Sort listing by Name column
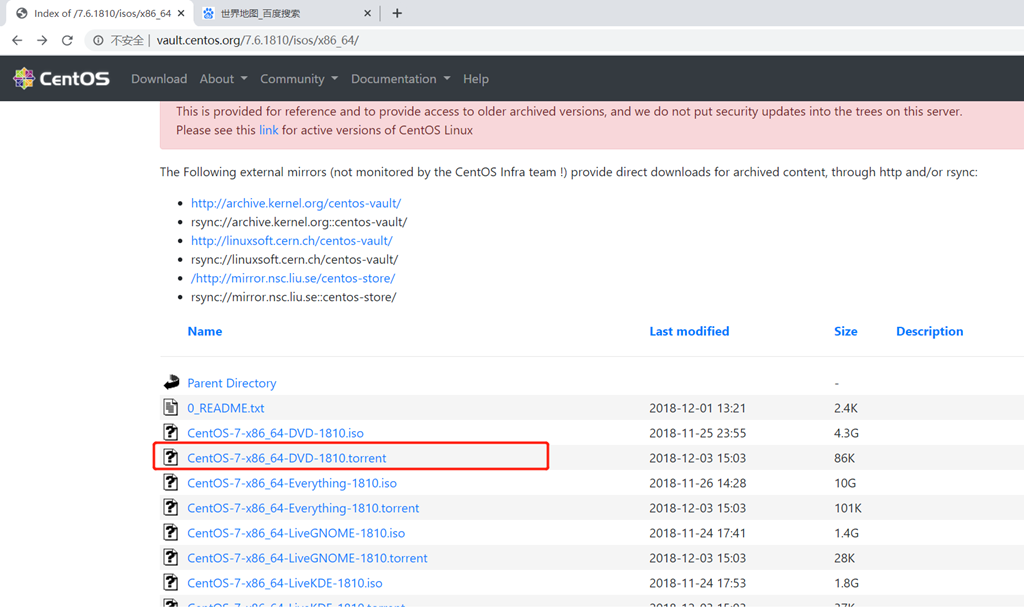The image size is (1024, 608). [x=204, y=331]
